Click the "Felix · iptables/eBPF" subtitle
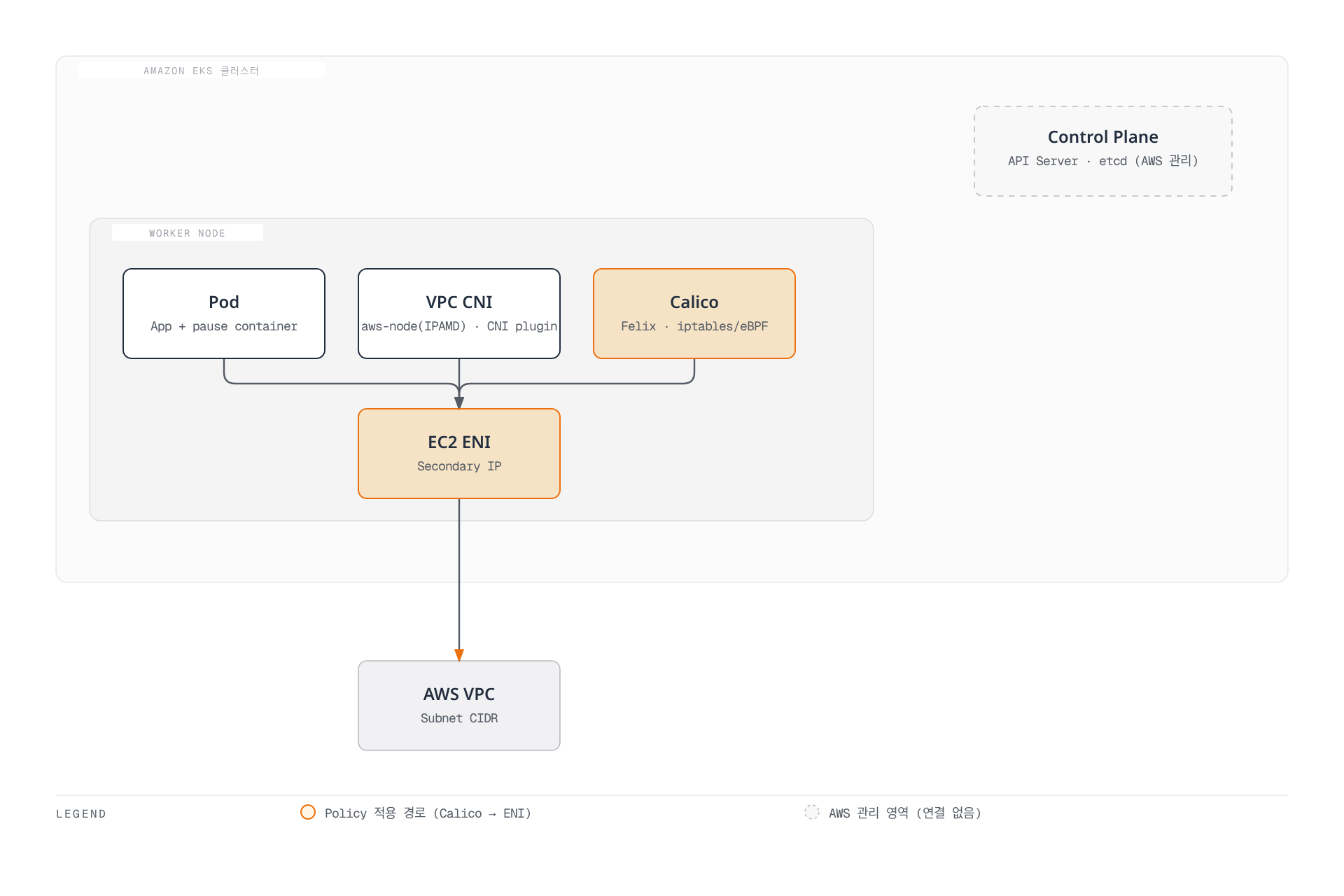Viewport: 1344px width, 896px height. tap(694, 326)
